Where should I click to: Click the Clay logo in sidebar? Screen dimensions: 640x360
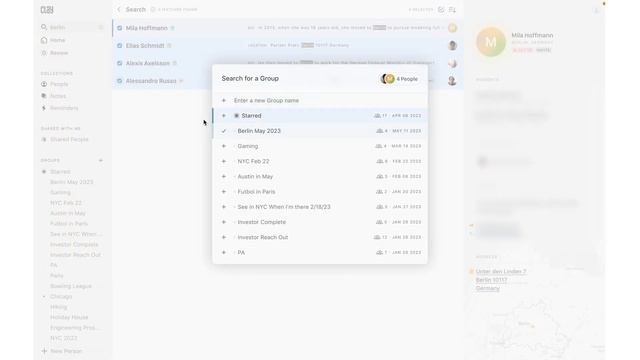point(47,10)
